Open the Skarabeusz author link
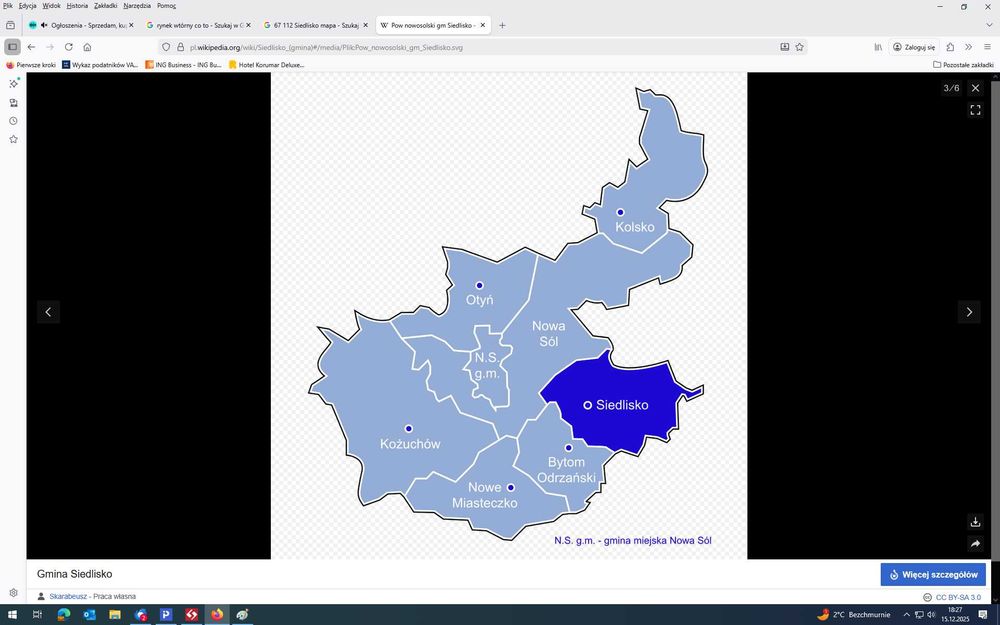 (68, 596)
